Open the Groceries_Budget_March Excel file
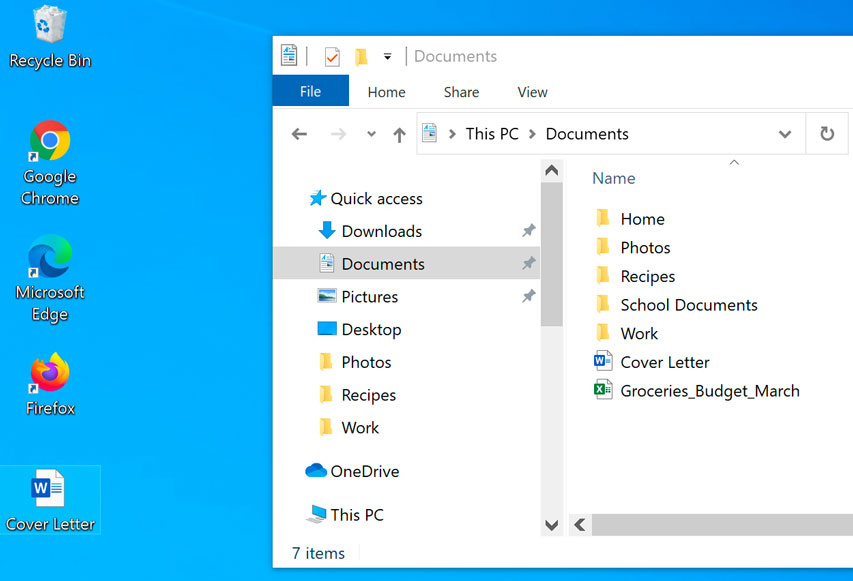 710,390
